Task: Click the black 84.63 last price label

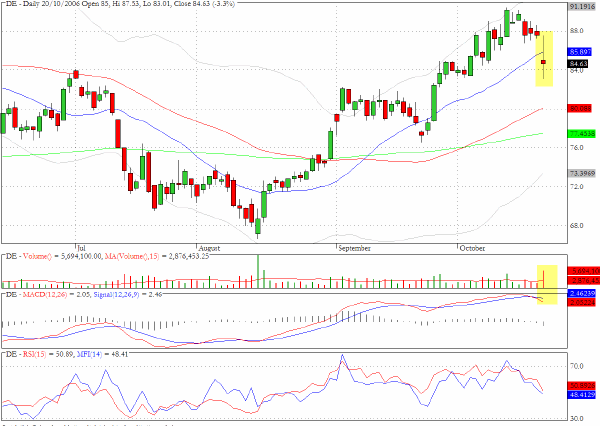Action: point(578,63)
